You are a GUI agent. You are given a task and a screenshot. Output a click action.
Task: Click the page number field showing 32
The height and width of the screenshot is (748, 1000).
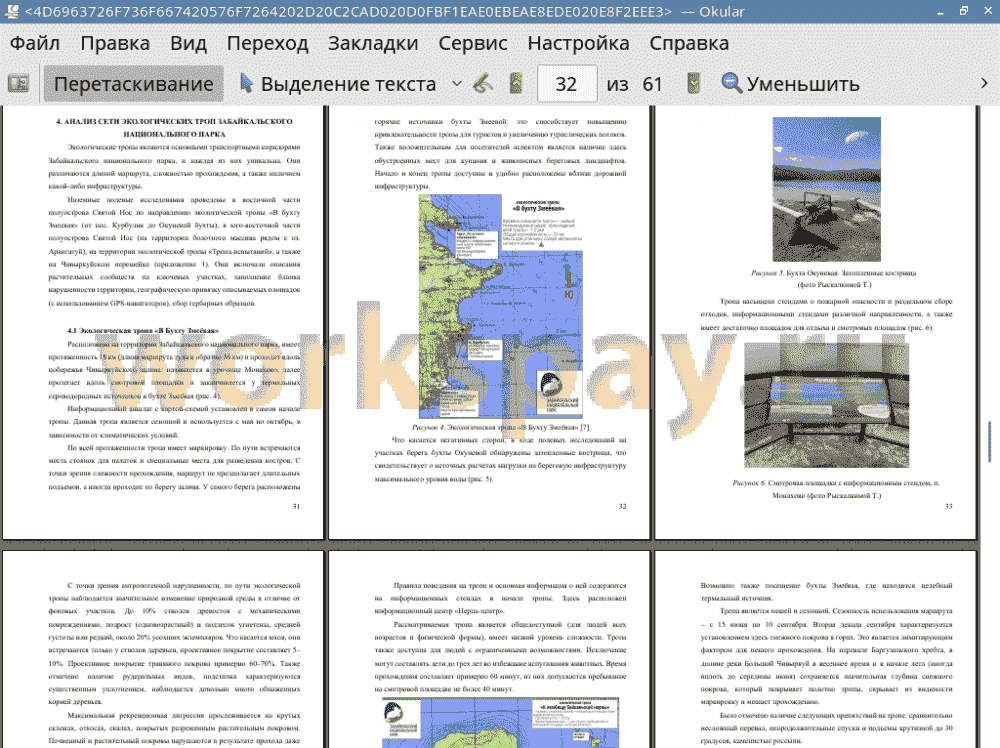pyautogui.click(x=566, y=84)
